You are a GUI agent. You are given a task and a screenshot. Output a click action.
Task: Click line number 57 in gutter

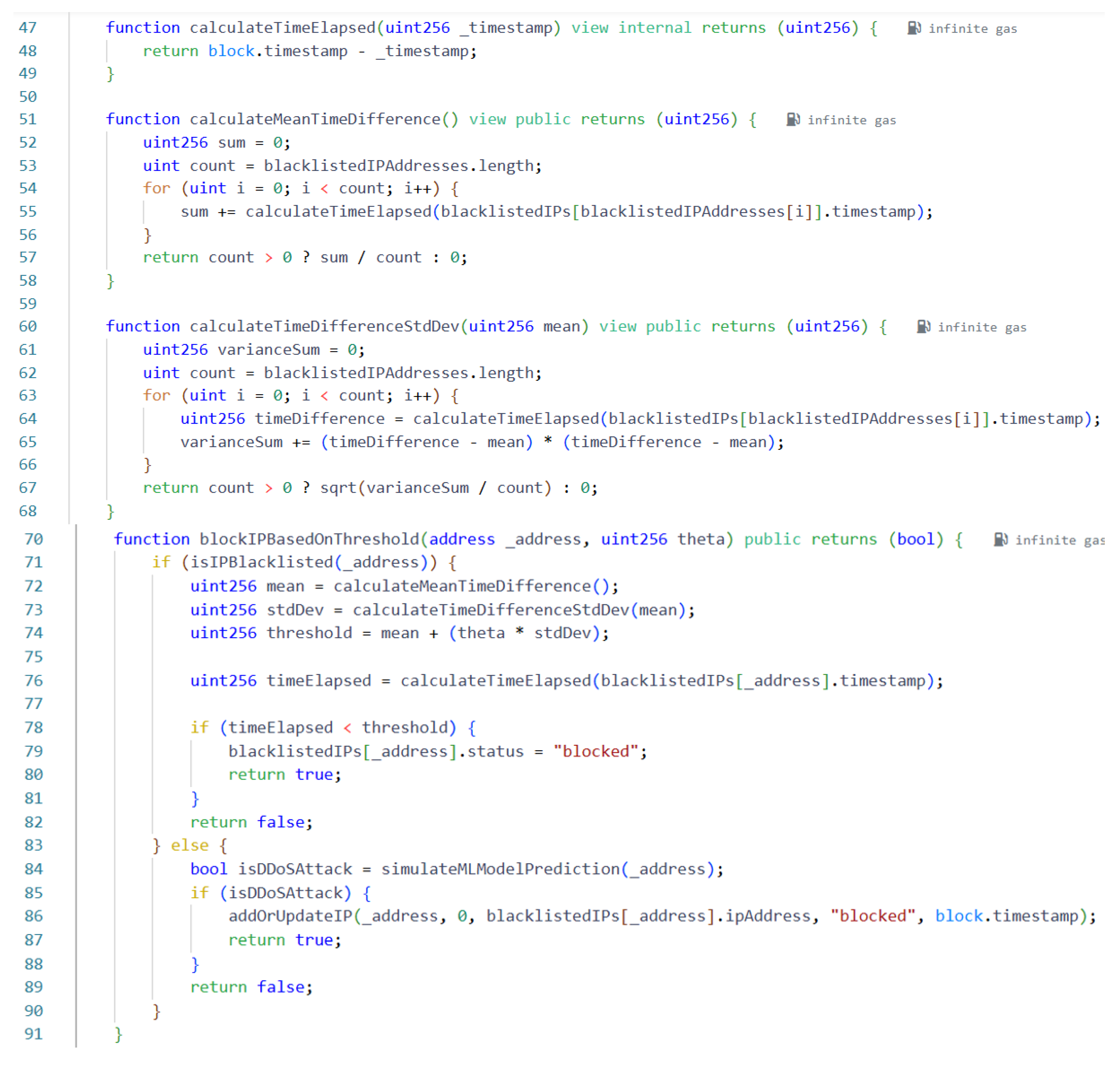click(x=27, y=257)
